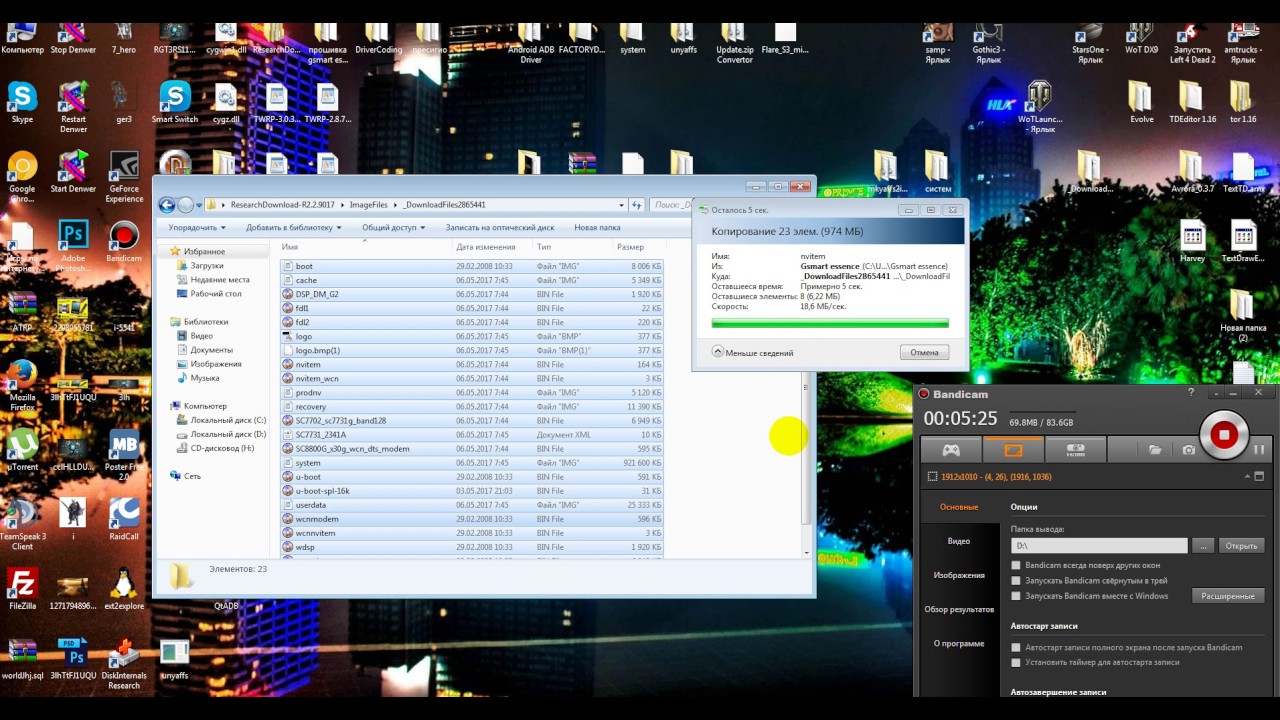Open Bandicam help question mark
Image resolution: width=1280 pixels, height=720 pixels.
click(1191, 393)
